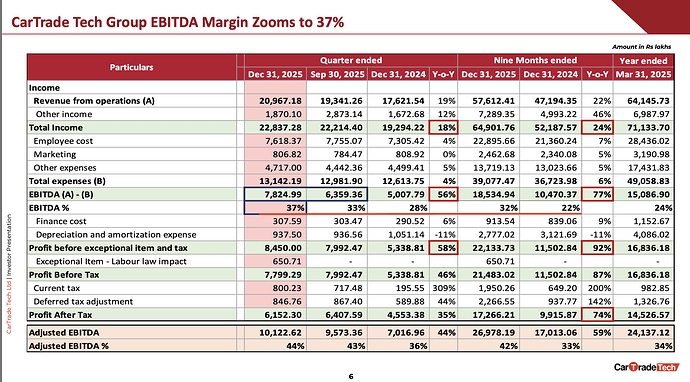690x382 pixels.
Task: Click the slide title about EBITDA Margin
Action: pos(177,22)
